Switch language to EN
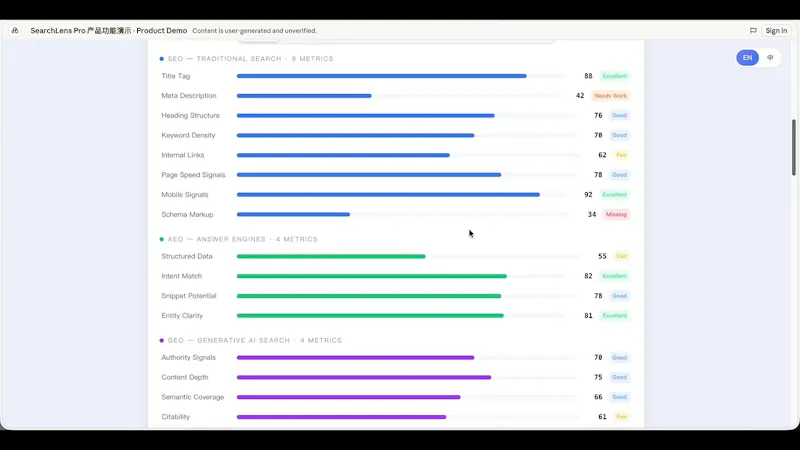 pos(747,58)
